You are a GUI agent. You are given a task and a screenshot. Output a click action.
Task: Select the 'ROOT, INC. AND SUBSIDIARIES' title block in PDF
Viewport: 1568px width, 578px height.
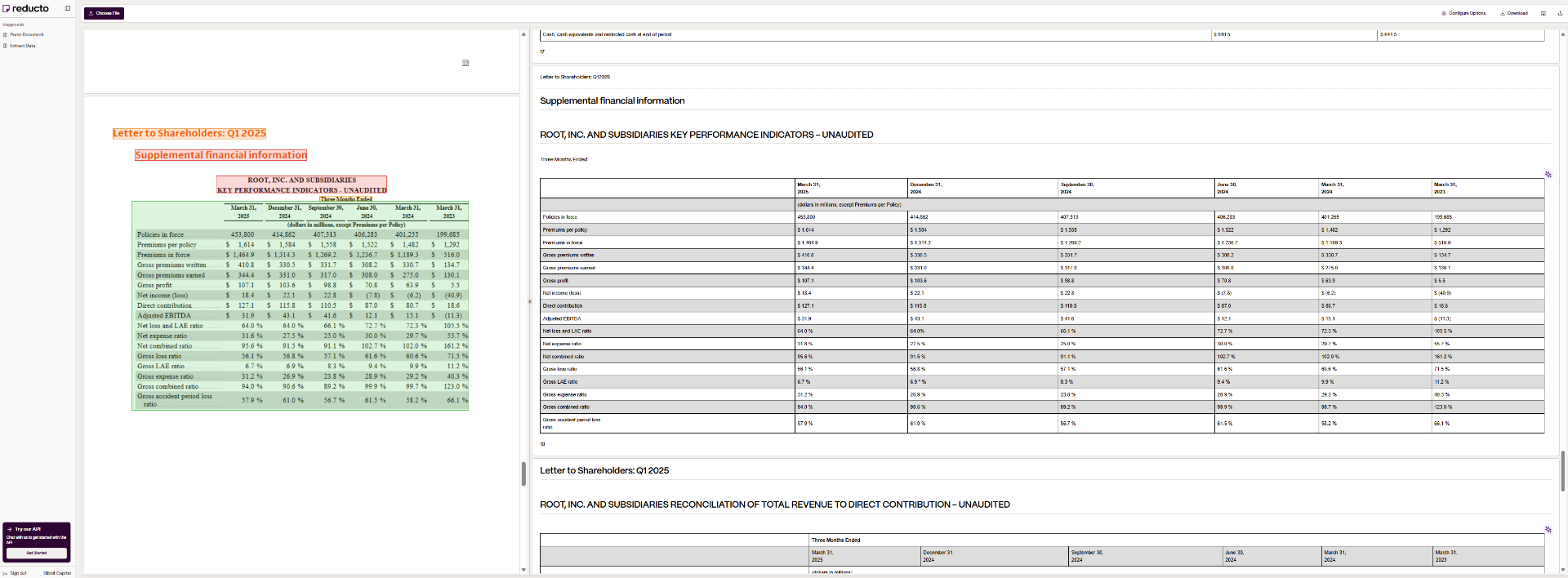(302, 185)
